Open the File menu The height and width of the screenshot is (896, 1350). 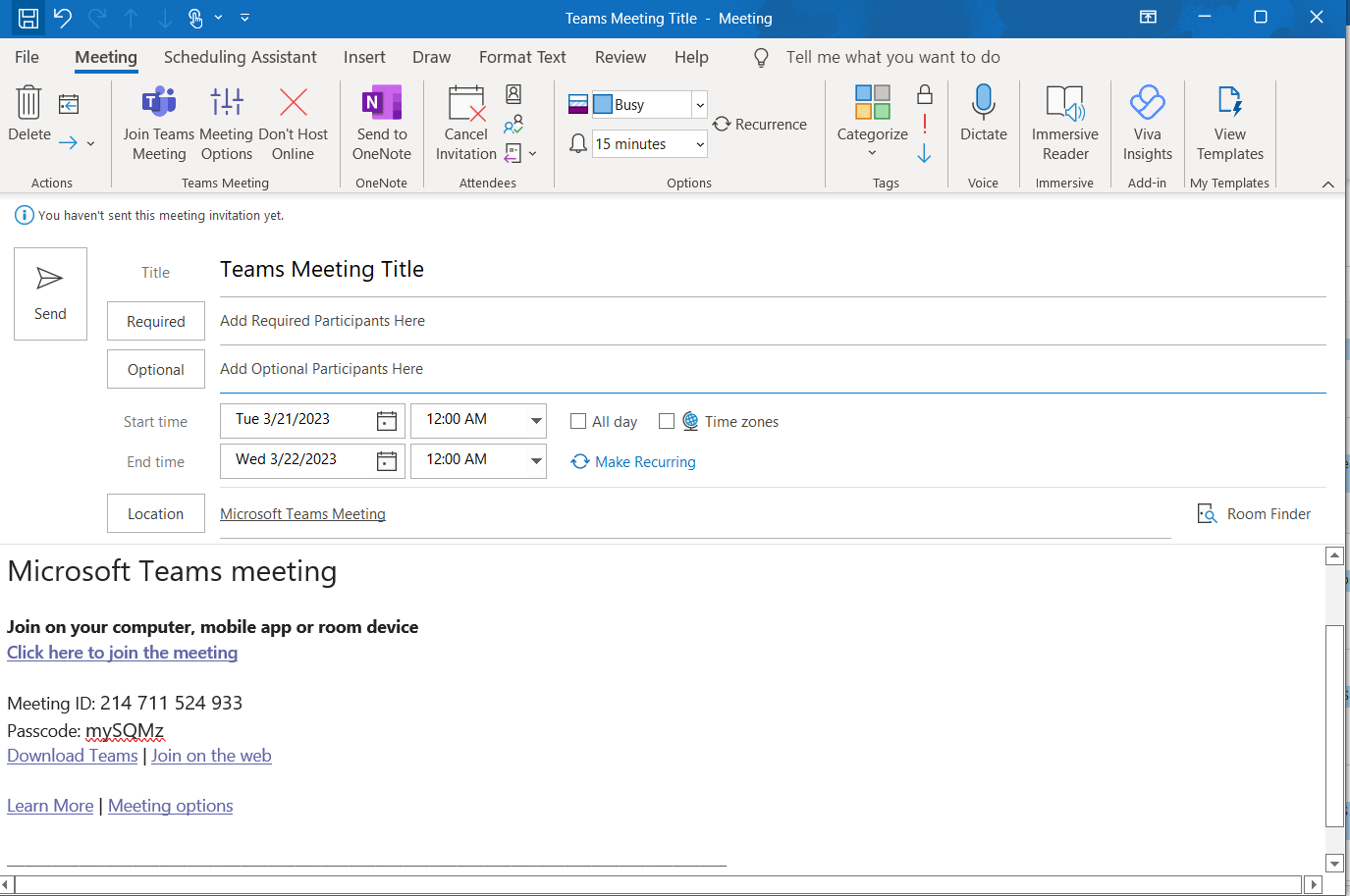[x=27, y=57]
